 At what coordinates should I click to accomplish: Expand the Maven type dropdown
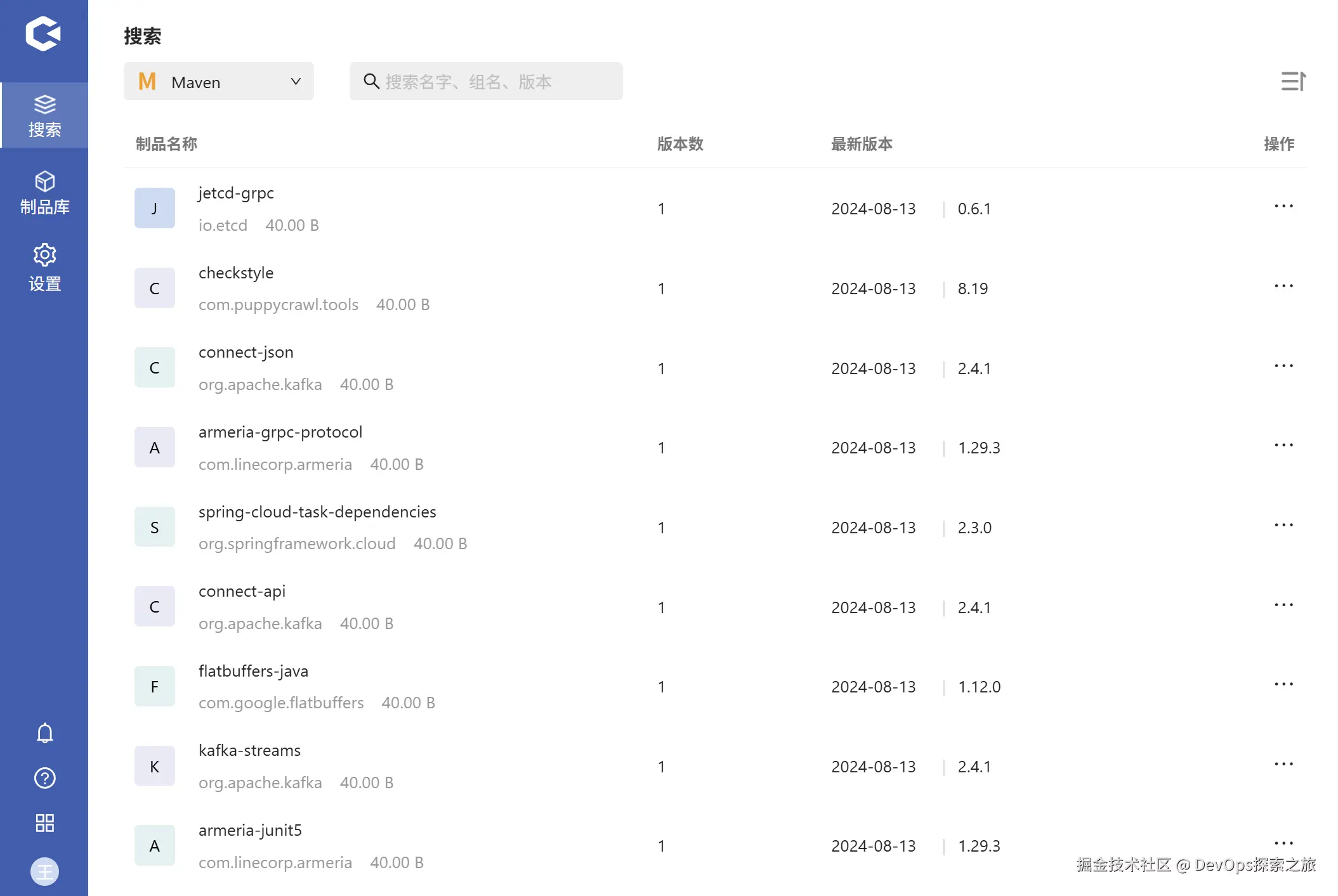[x=218, y=82]
